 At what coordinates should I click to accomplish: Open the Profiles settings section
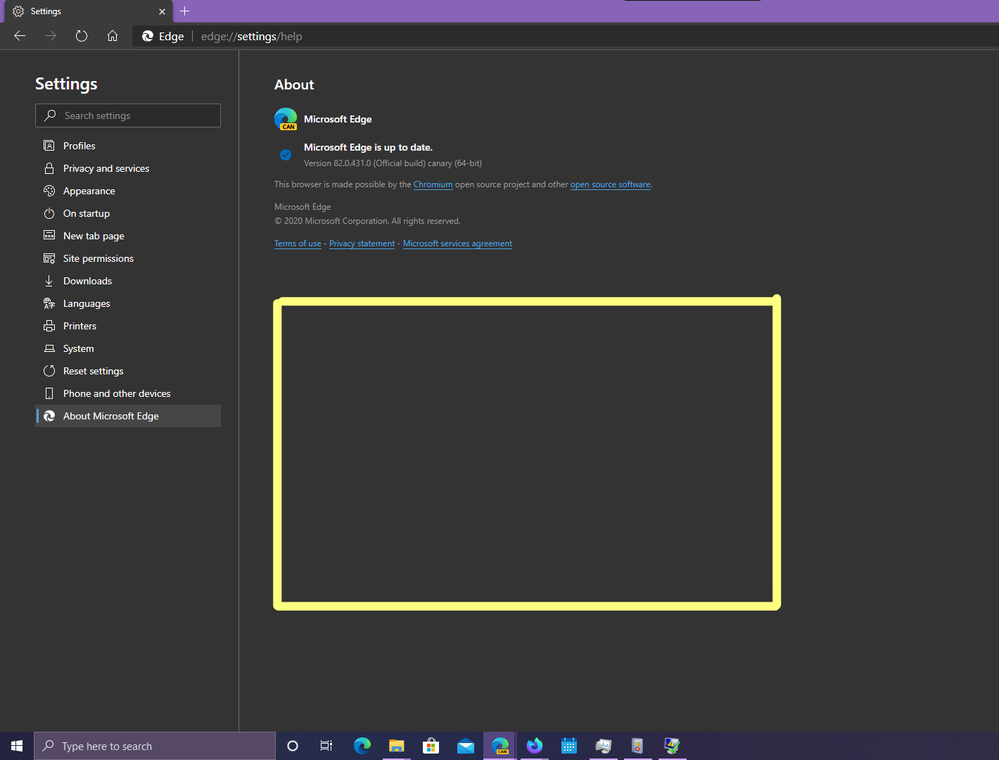click(x=128, y=146)
